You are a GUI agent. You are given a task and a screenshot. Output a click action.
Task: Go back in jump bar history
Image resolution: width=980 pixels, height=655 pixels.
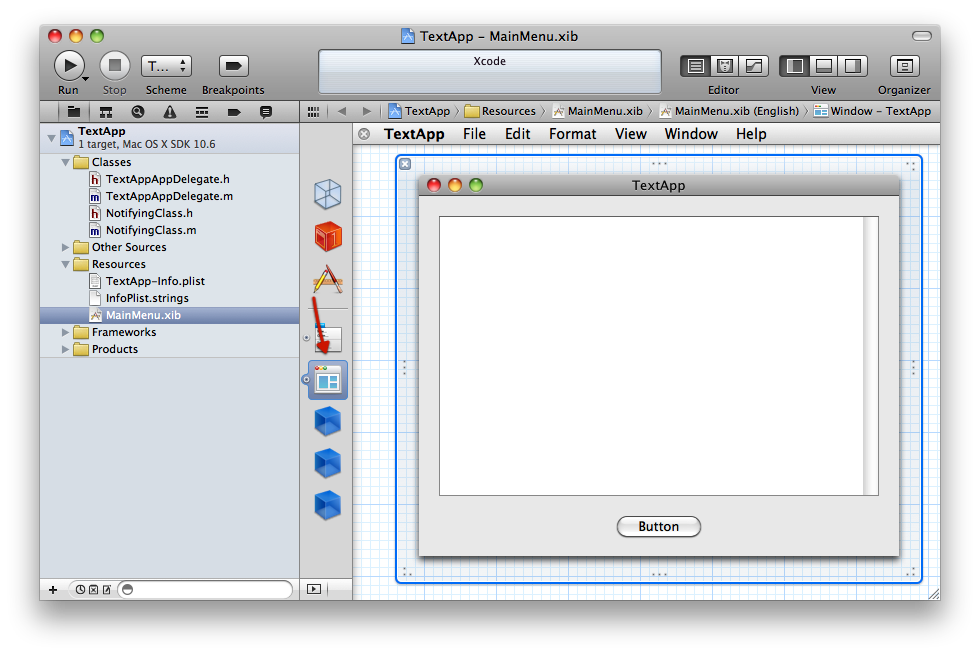(x=341, y=111)
